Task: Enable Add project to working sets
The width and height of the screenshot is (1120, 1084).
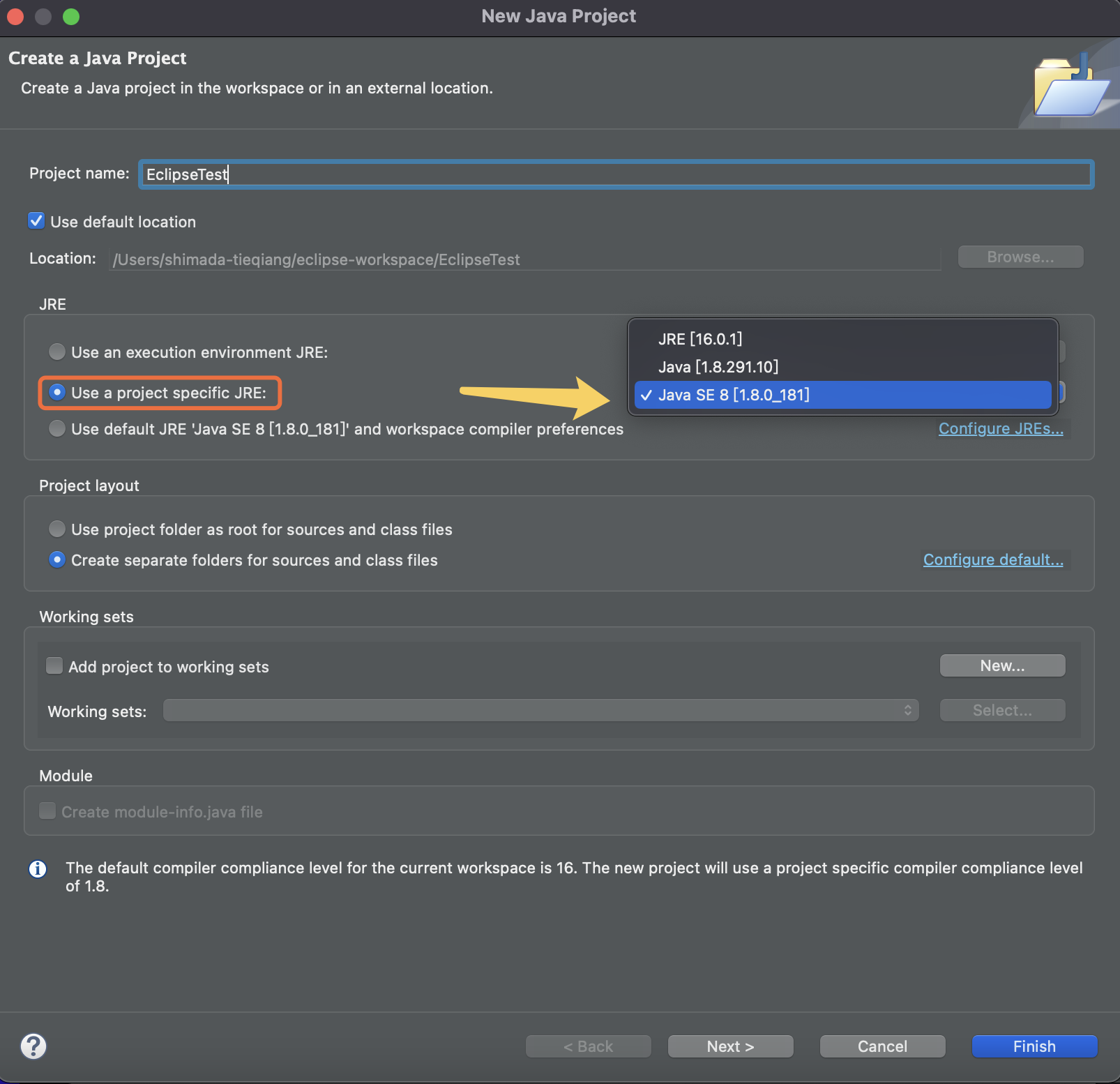Action: coord(54,665)
